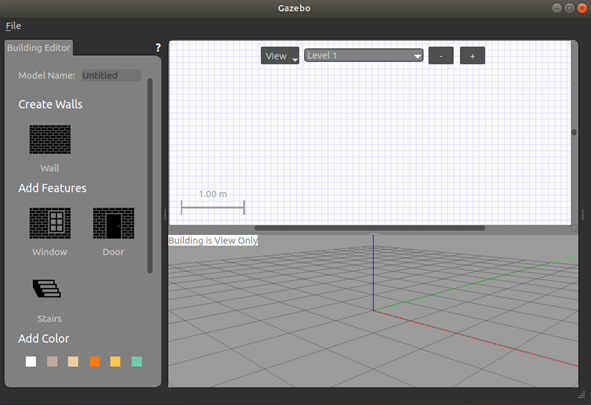Pick the orange color swatch
The image size is (591, 405).
tap(94, 362)
